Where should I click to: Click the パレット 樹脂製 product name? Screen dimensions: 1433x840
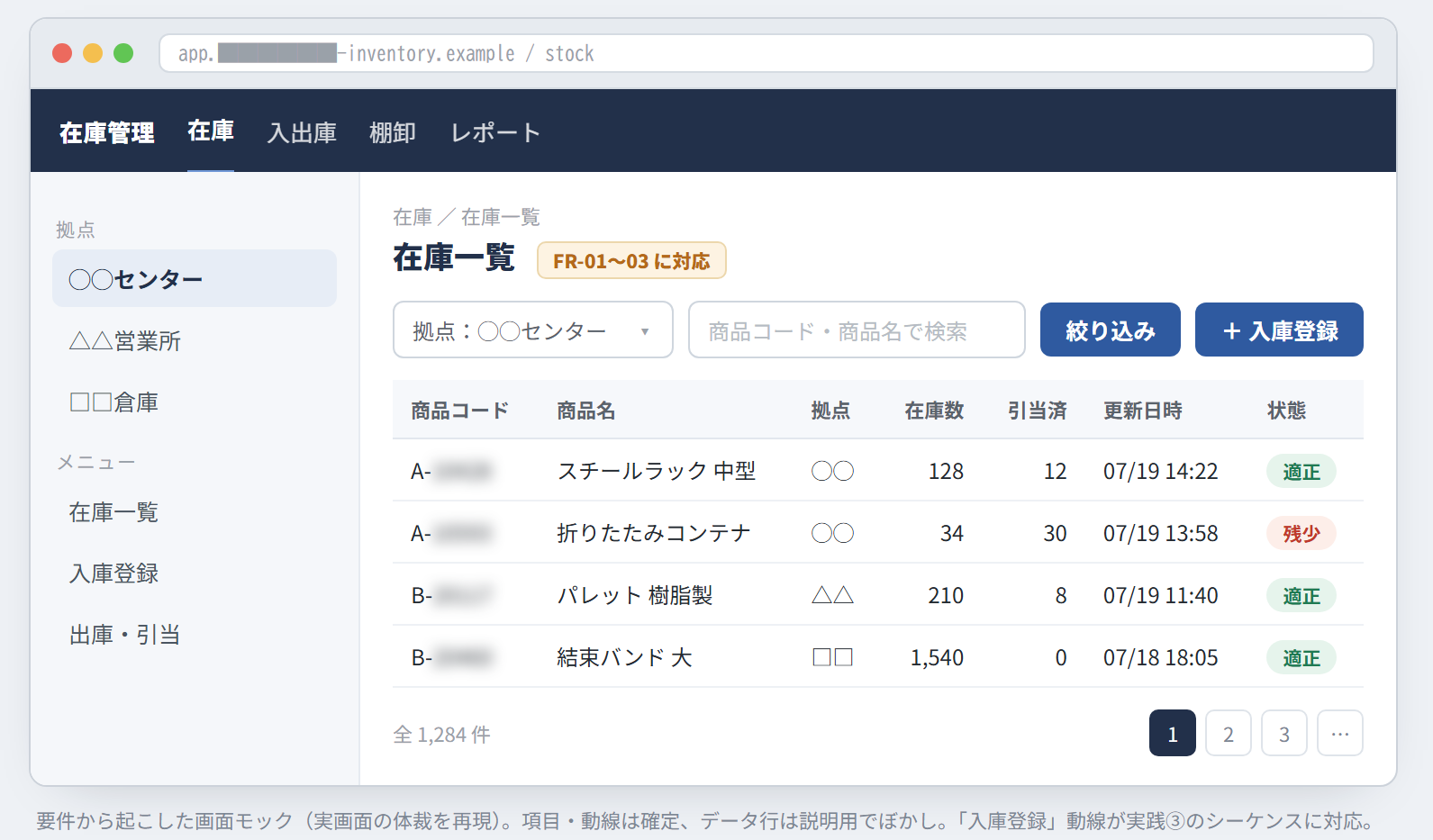tap(635, 595)
